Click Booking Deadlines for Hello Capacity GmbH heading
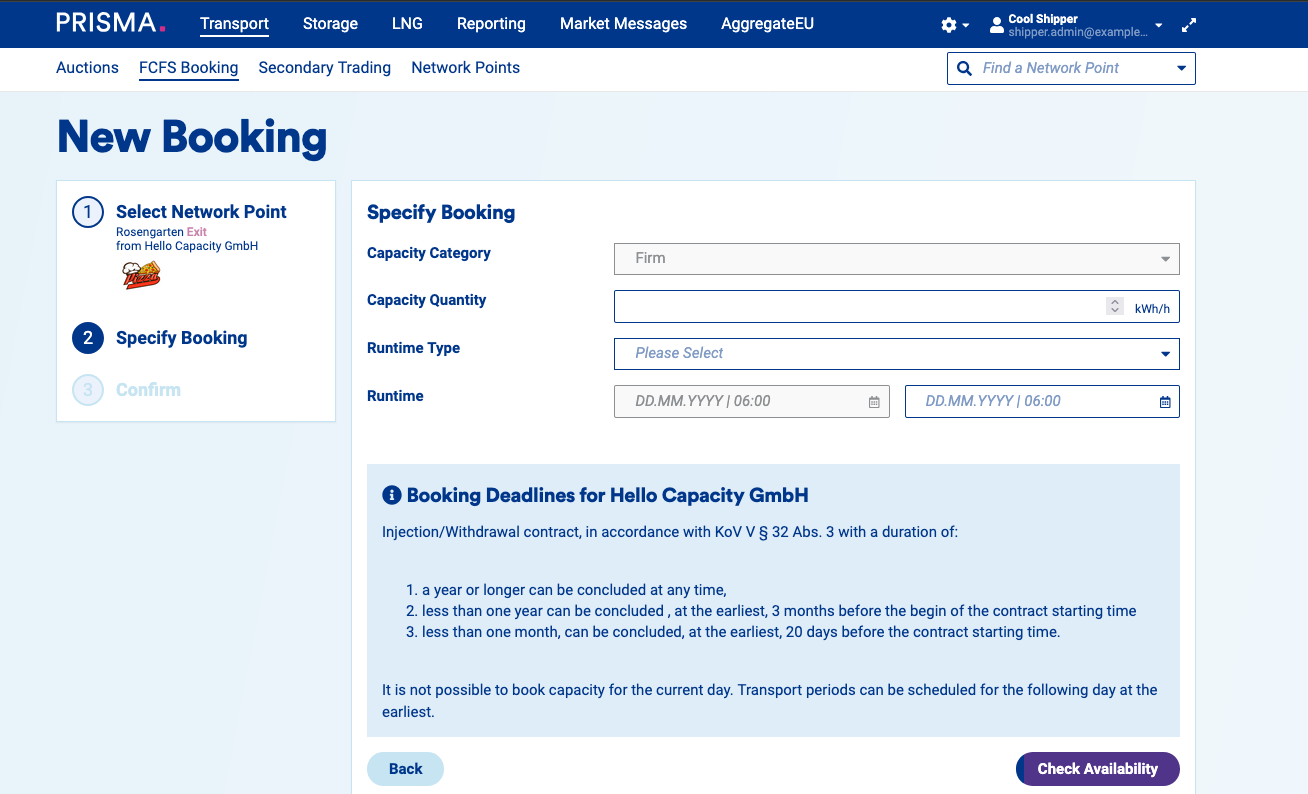 coord(607,495)
